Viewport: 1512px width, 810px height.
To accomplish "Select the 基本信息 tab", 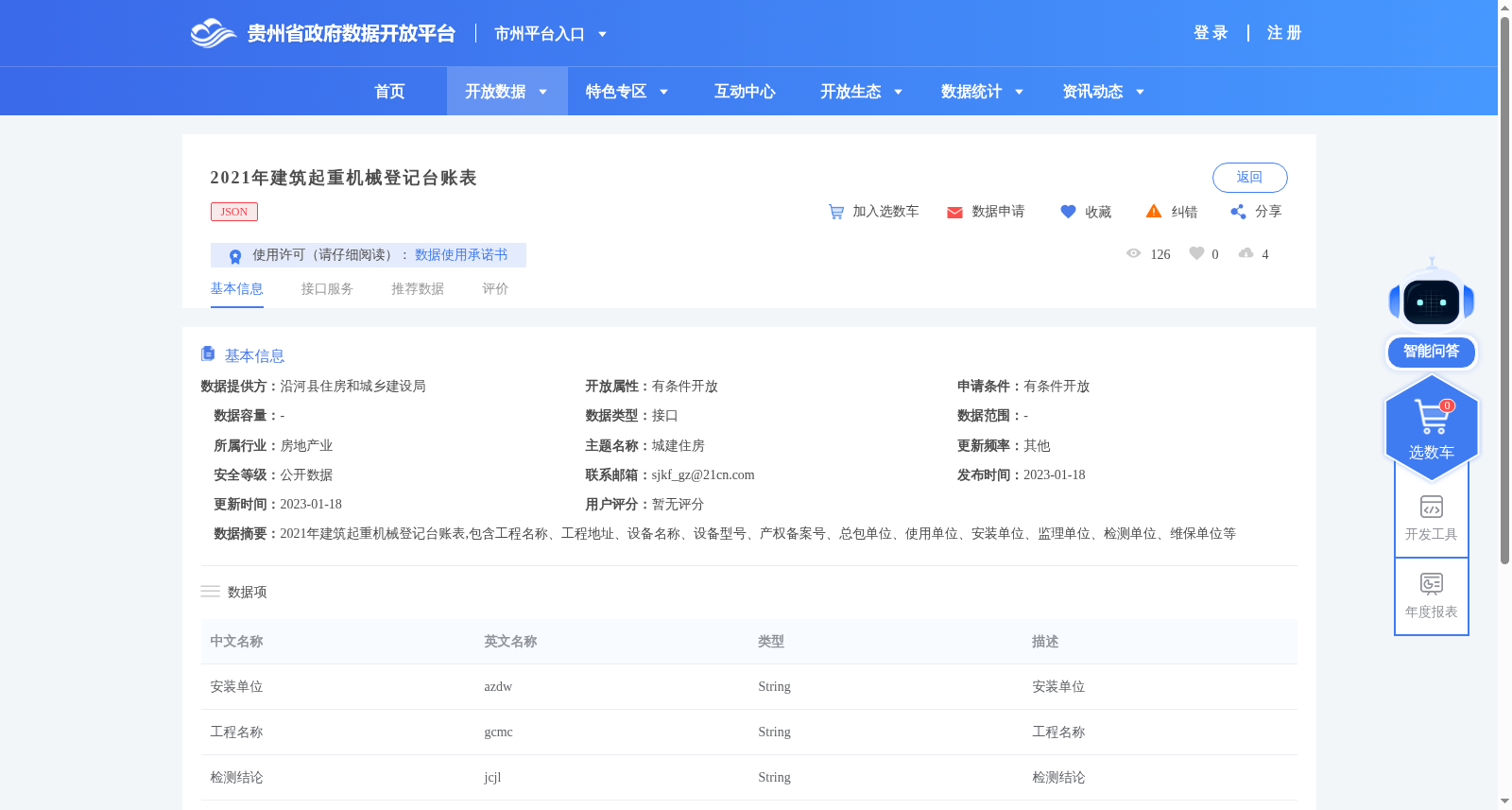I will pyautogui.click(x=236, y=289).
